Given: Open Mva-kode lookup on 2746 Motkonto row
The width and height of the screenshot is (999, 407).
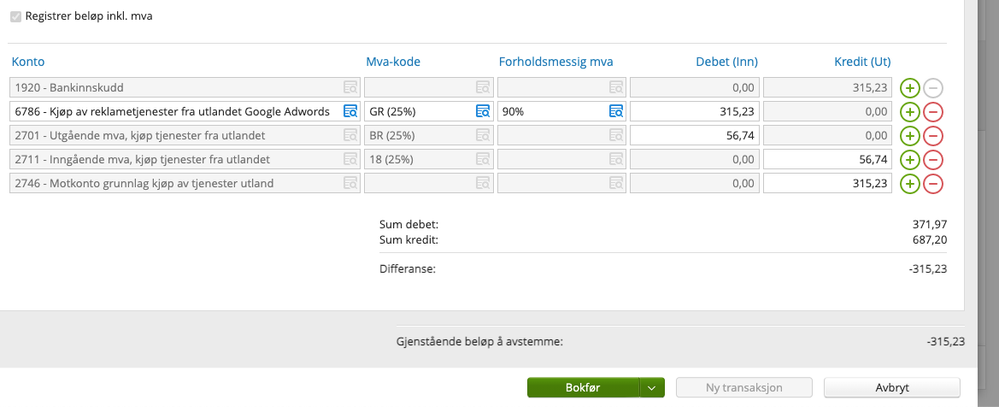Looking at the screenshot, I should pos(483,183).
